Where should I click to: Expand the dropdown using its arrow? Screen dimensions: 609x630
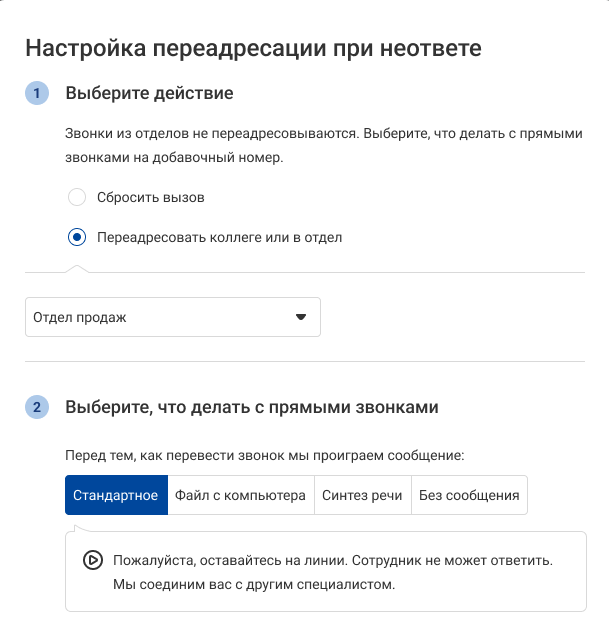point(300,317)
